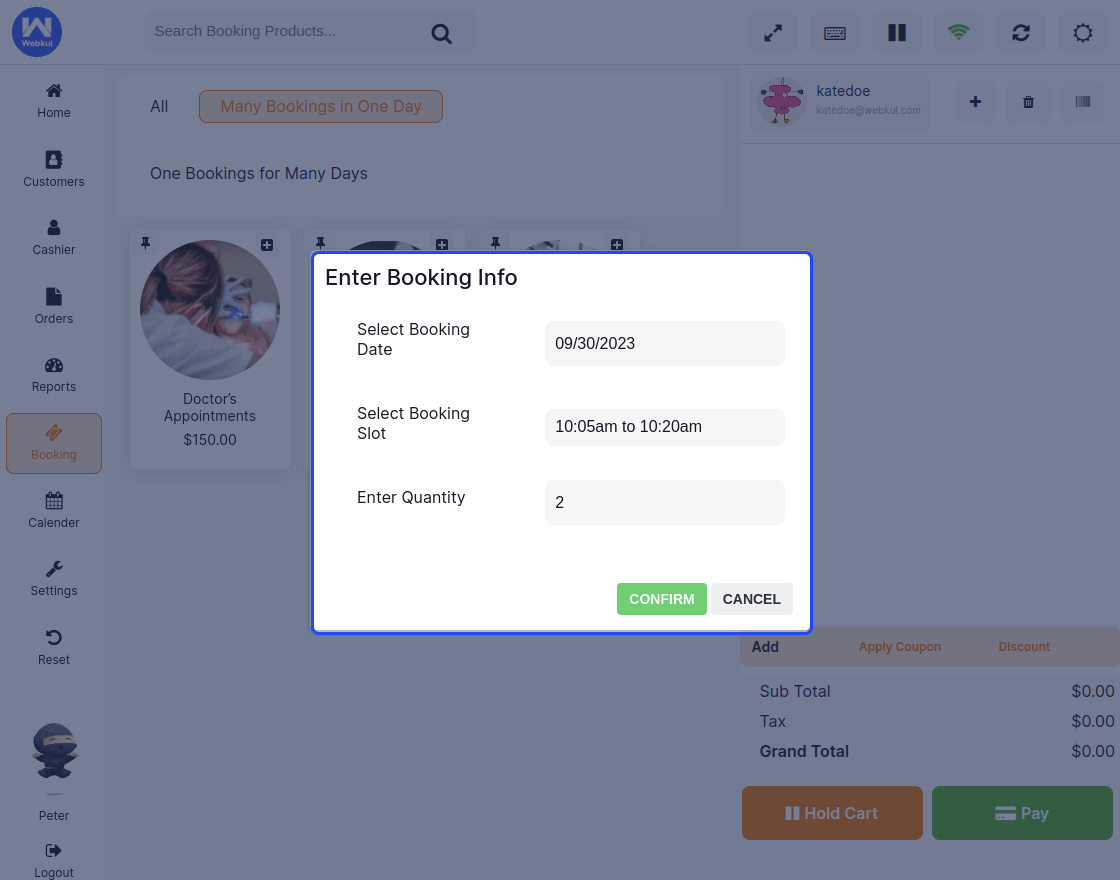
Task: Open the Doctor's Appointments product thumbnail
Action: [x=210, y=310]
